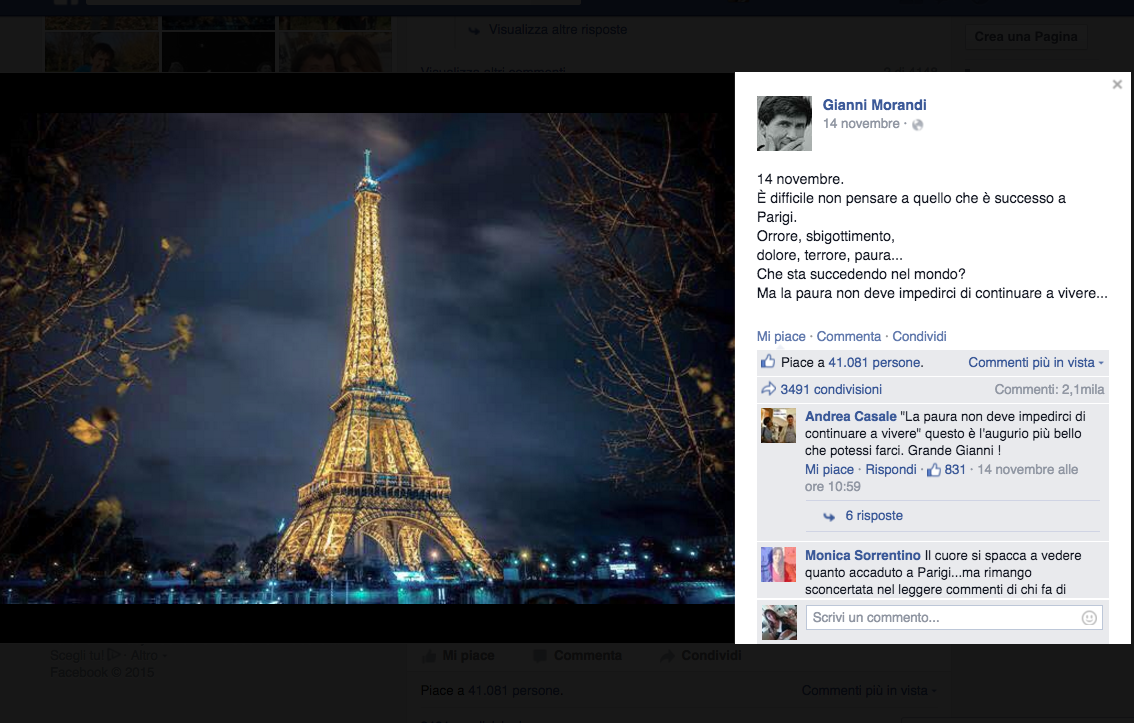Click the Commenta speech-bubble icon at page bottom

(542, 655)
